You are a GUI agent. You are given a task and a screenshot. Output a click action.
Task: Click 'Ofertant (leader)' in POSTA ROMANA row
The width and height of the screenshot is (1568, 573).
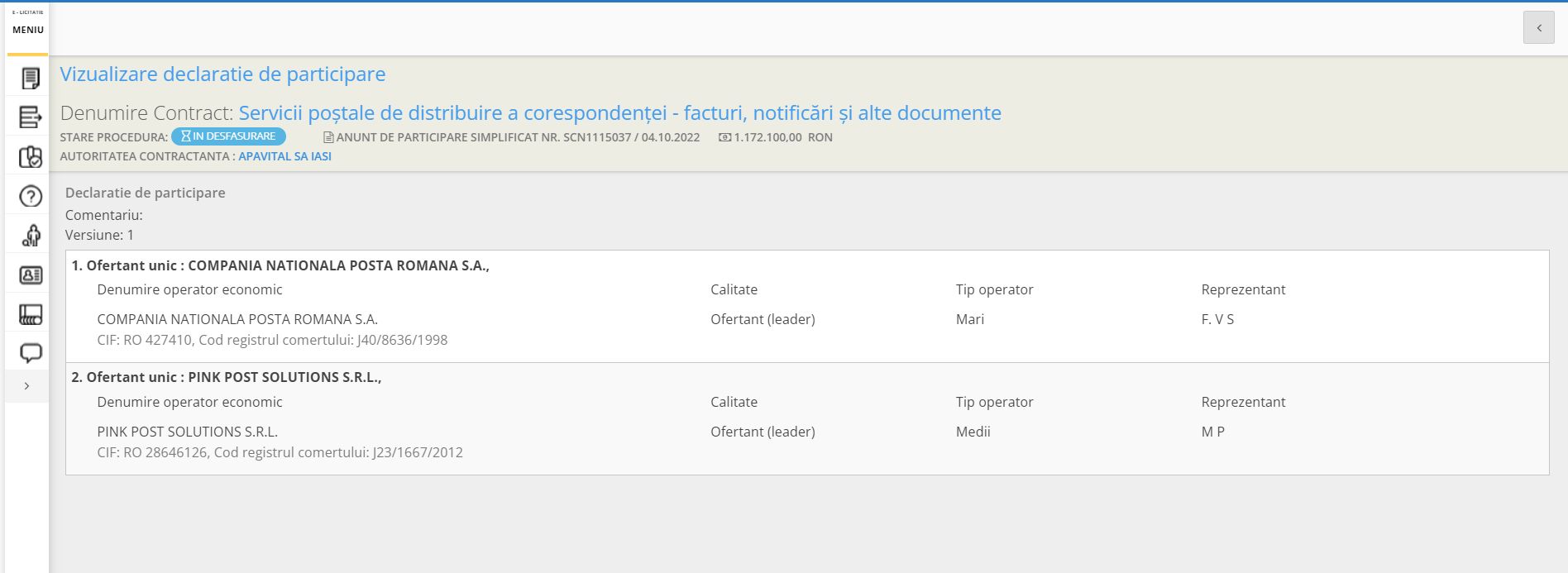[x=762, y=319]
